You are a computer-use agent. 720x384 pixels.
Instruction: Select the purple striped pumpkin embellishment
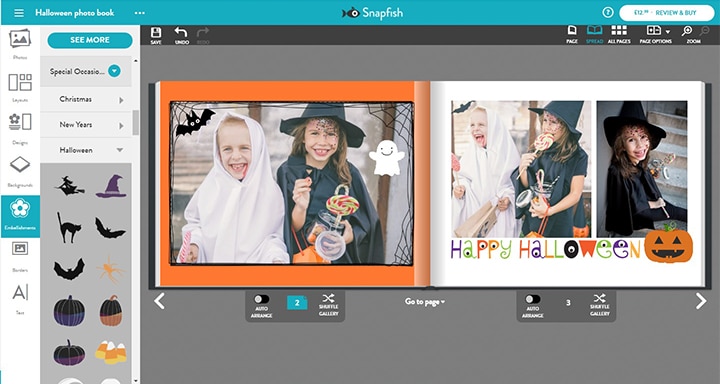click(x=69, y=311)
